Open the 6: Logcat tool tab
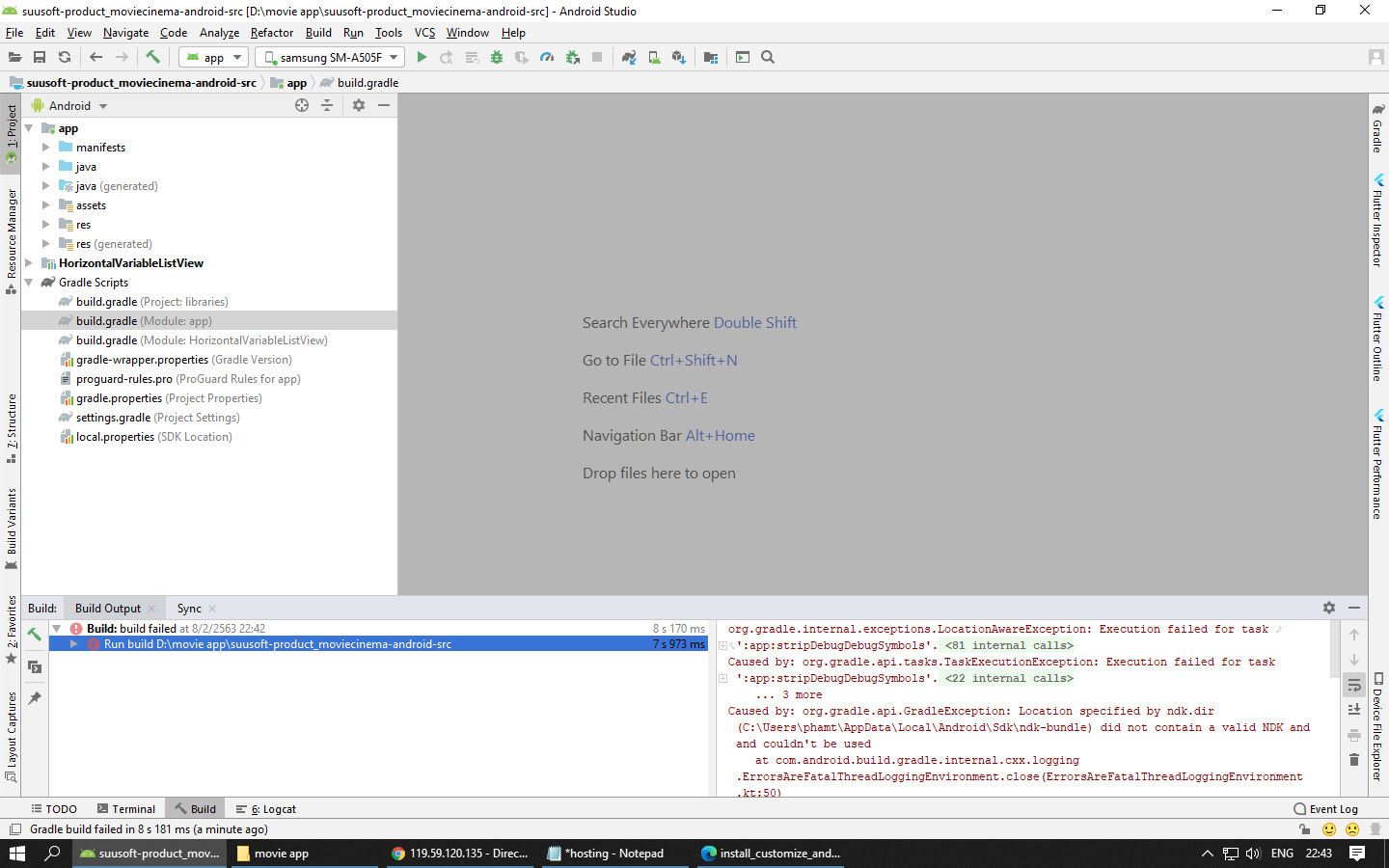Screen dimensions: 1389x868 point(266,809)
